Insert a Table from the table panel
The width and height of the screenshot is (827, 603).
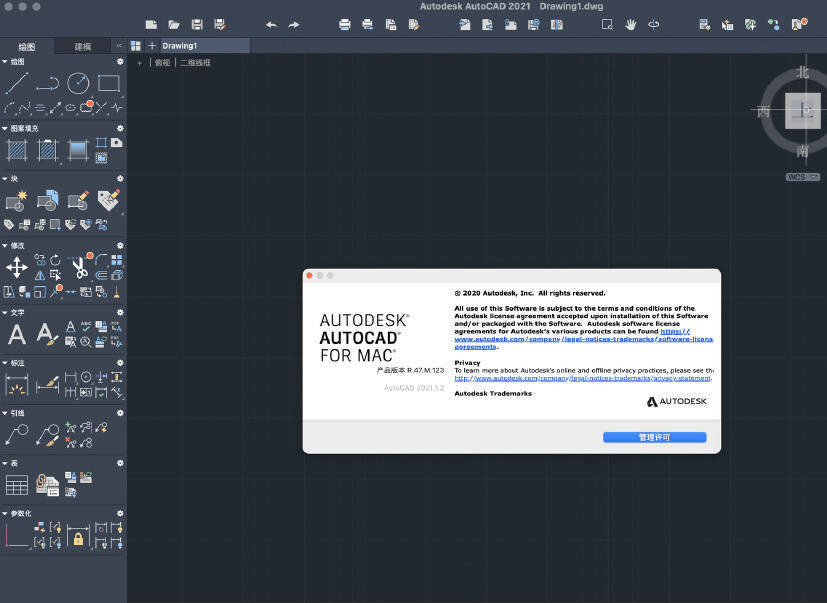(17, 485)
